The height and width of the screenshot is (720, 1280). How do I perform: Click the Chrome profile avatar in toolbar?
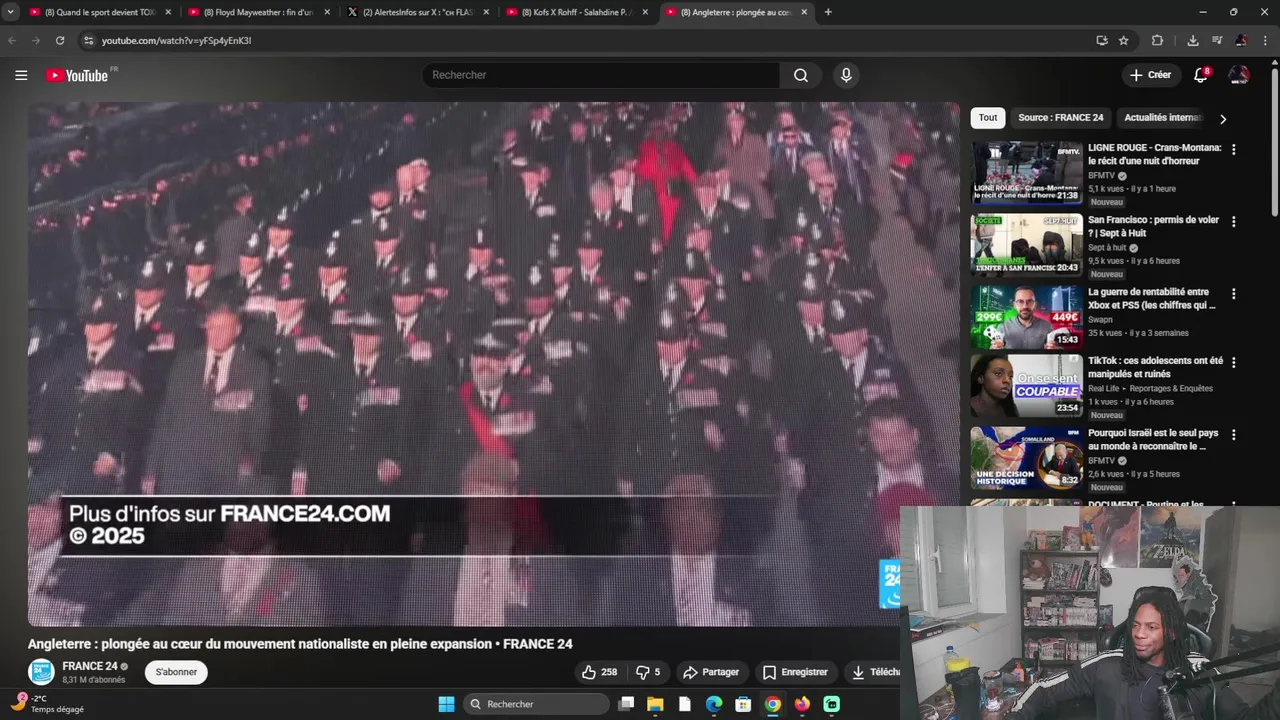click(1241, 40)
